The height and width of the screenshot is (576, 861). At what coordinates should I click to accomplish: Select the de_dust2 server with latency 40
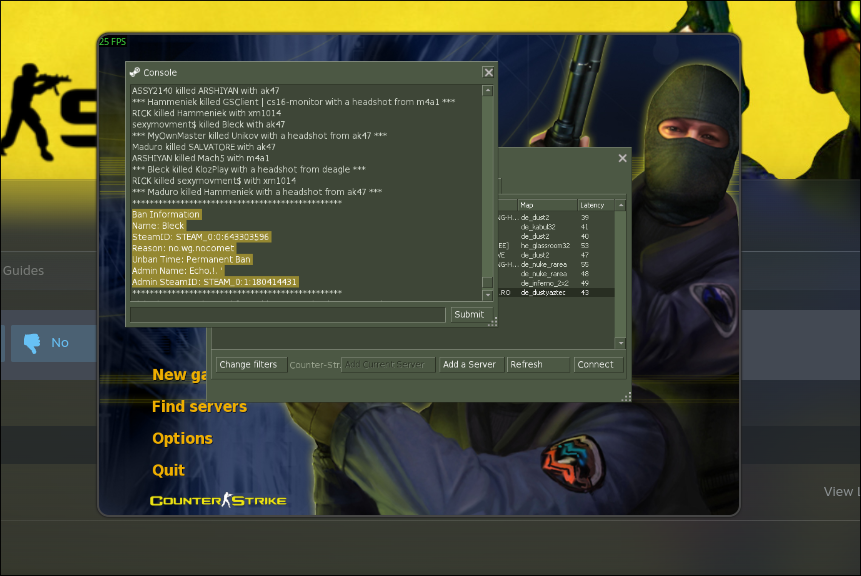pyautogui.click(x=556, y=236)
